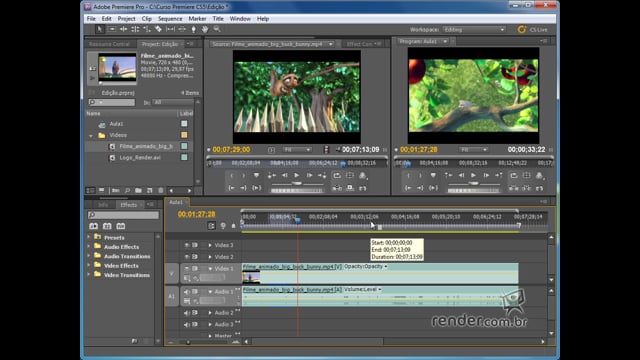Toggle Video 3 track output eye
The image size is (640, 360).
(187, 245)
